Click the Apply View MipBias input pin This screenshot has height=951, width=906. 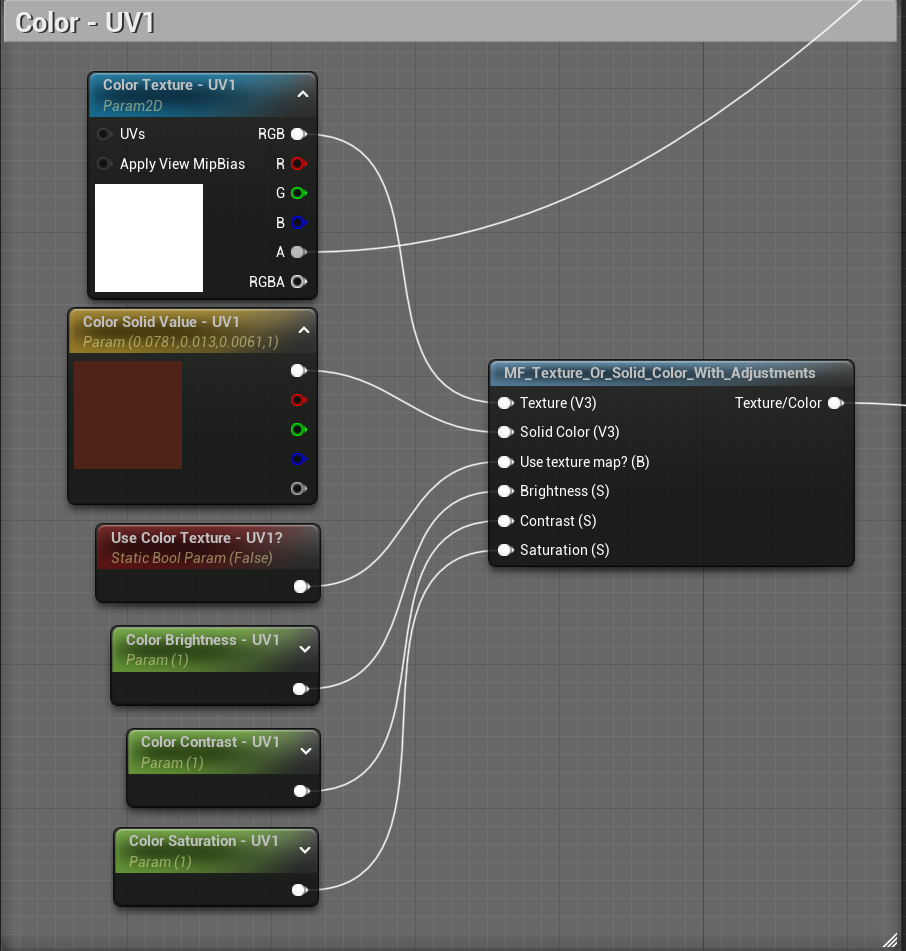(x=104, y=164)
